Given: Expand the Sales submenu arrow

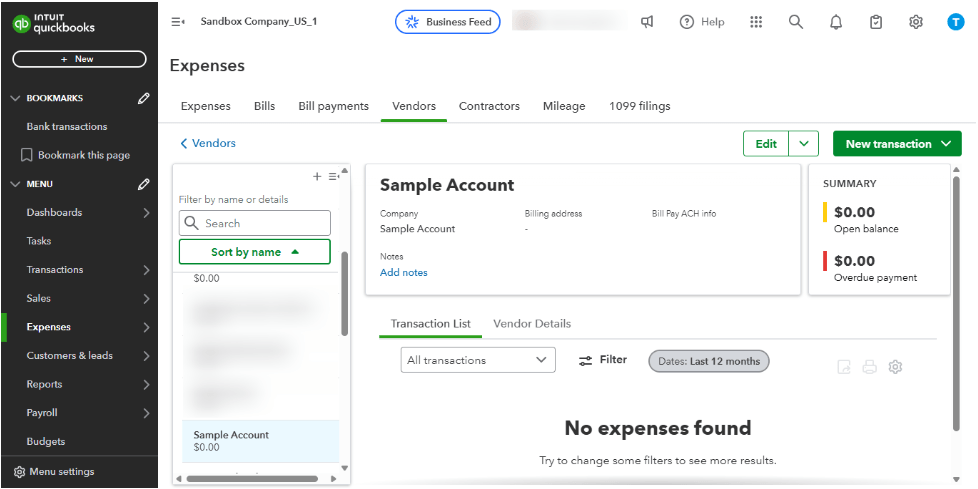Looking at the screenshot, I should coord(147,299).
